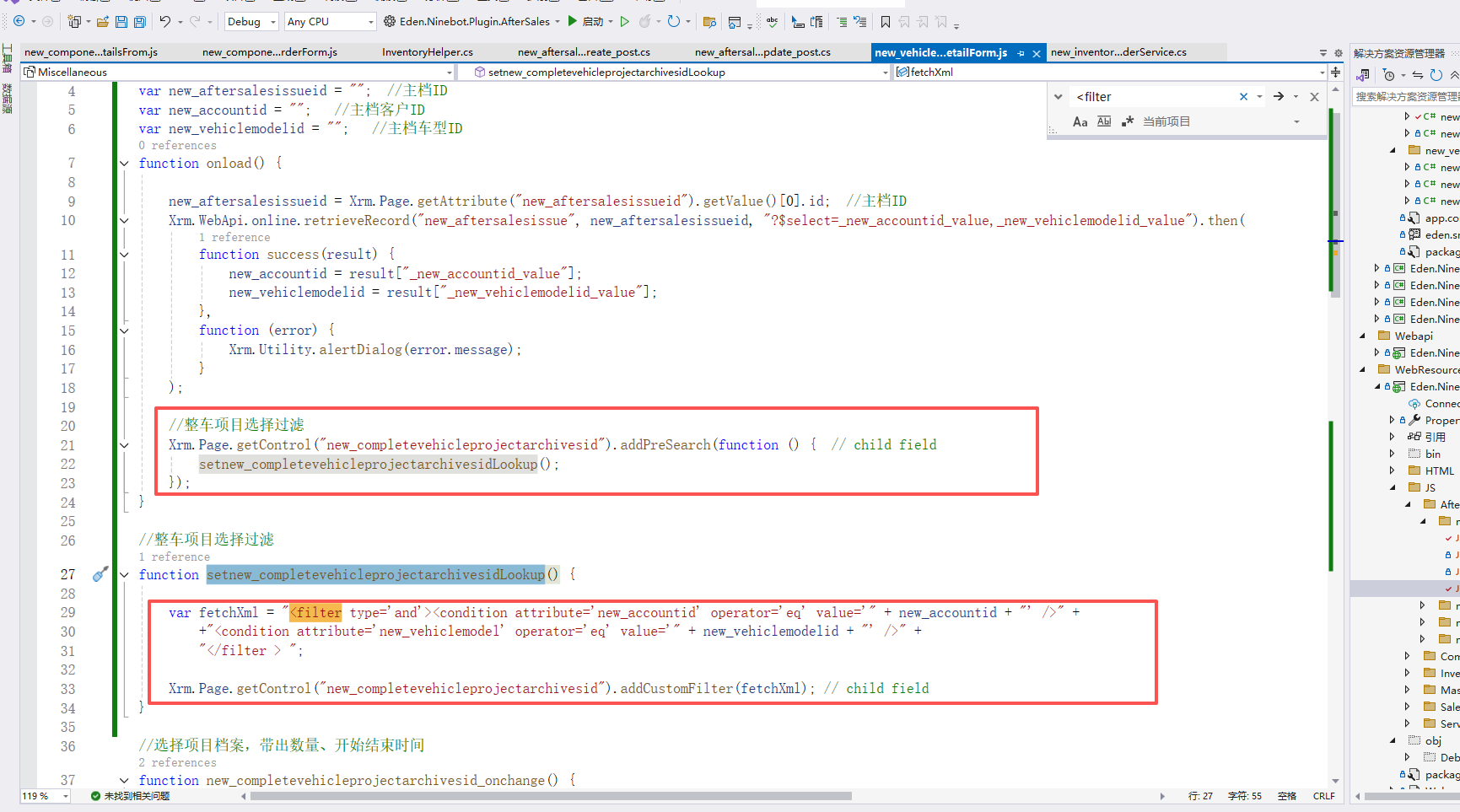Collapse the Webapi folder in Solution Explorer
1460x812 pixels.
click(x=1363, y=336)
